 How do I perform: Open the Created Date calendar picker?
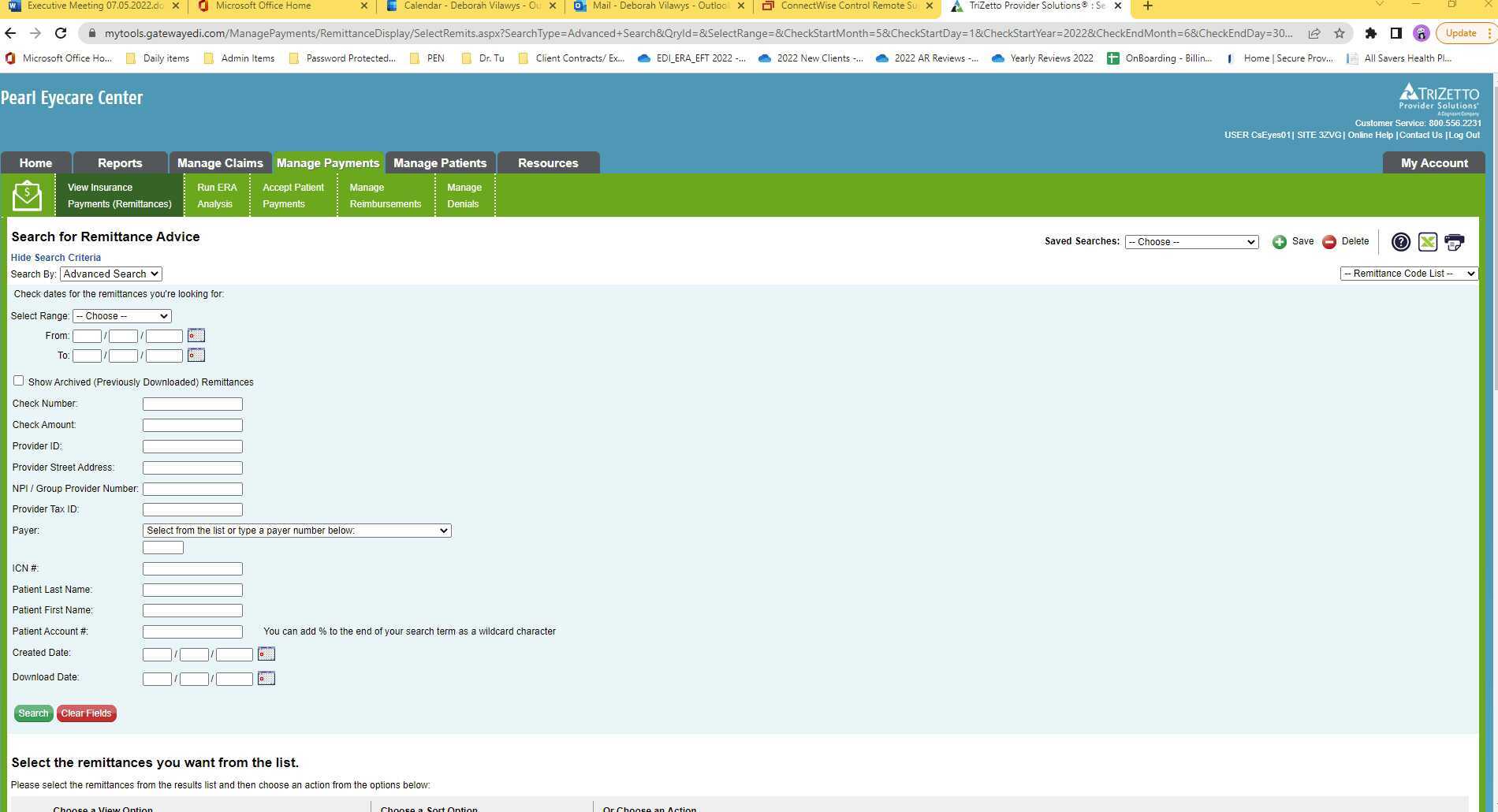(x=266, y=654)
